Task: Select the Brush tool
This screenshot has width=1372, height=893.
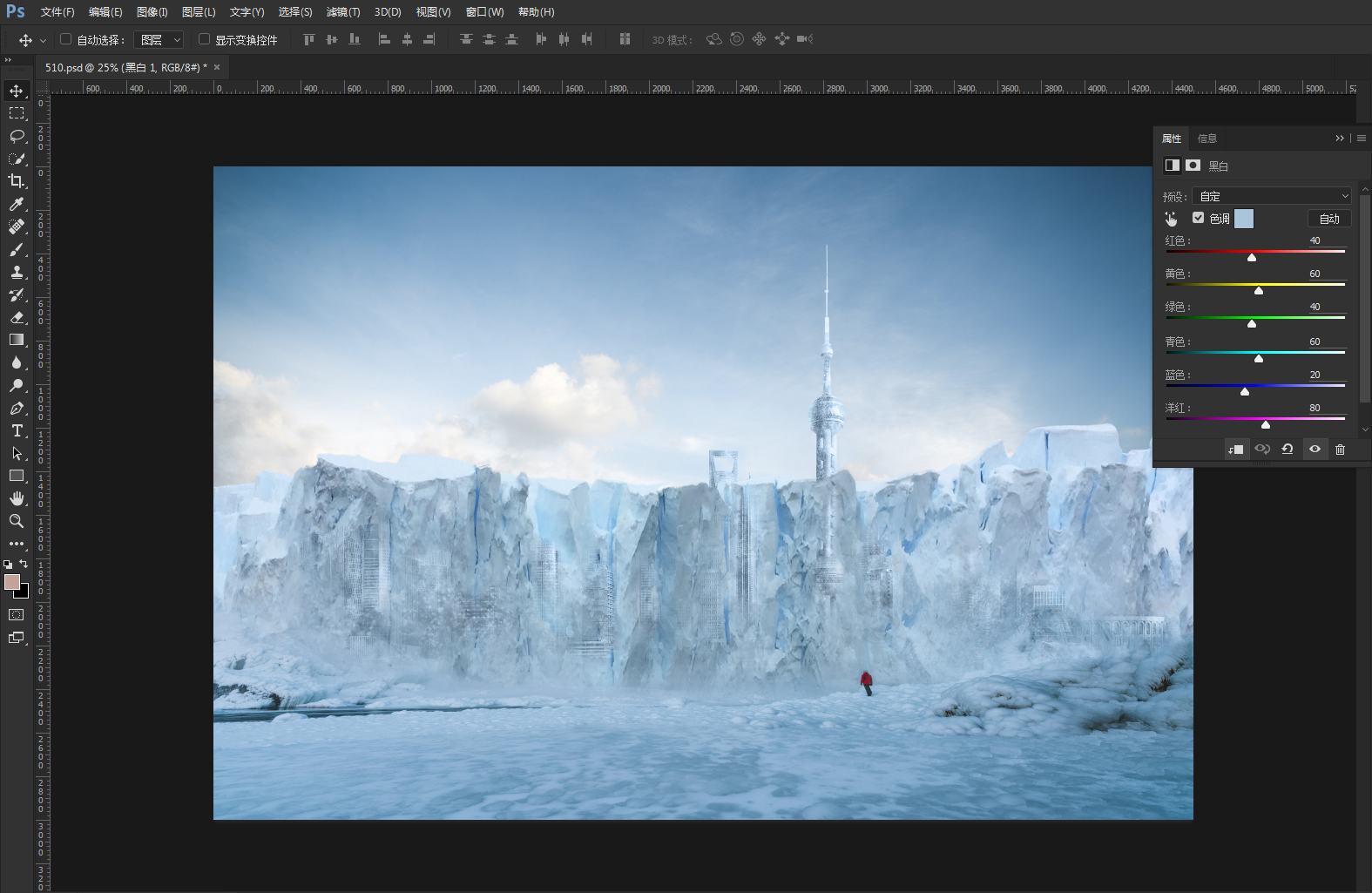Action: pos(17,249)
